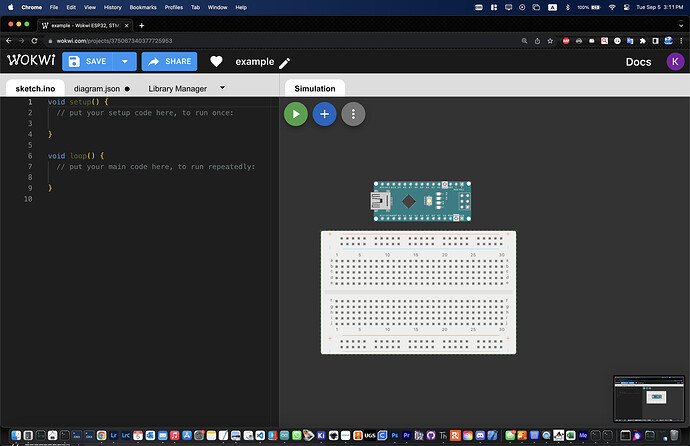
Task: Click the SHARE button
Action: [x=170, y=62]
